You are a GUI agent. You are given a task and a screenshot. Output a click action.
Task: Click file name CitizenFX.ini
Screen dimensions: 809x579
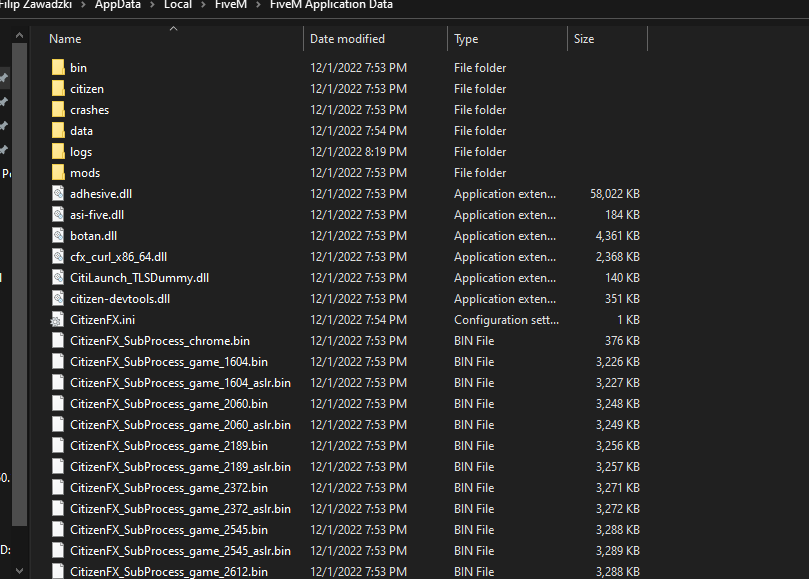point(103,320)
